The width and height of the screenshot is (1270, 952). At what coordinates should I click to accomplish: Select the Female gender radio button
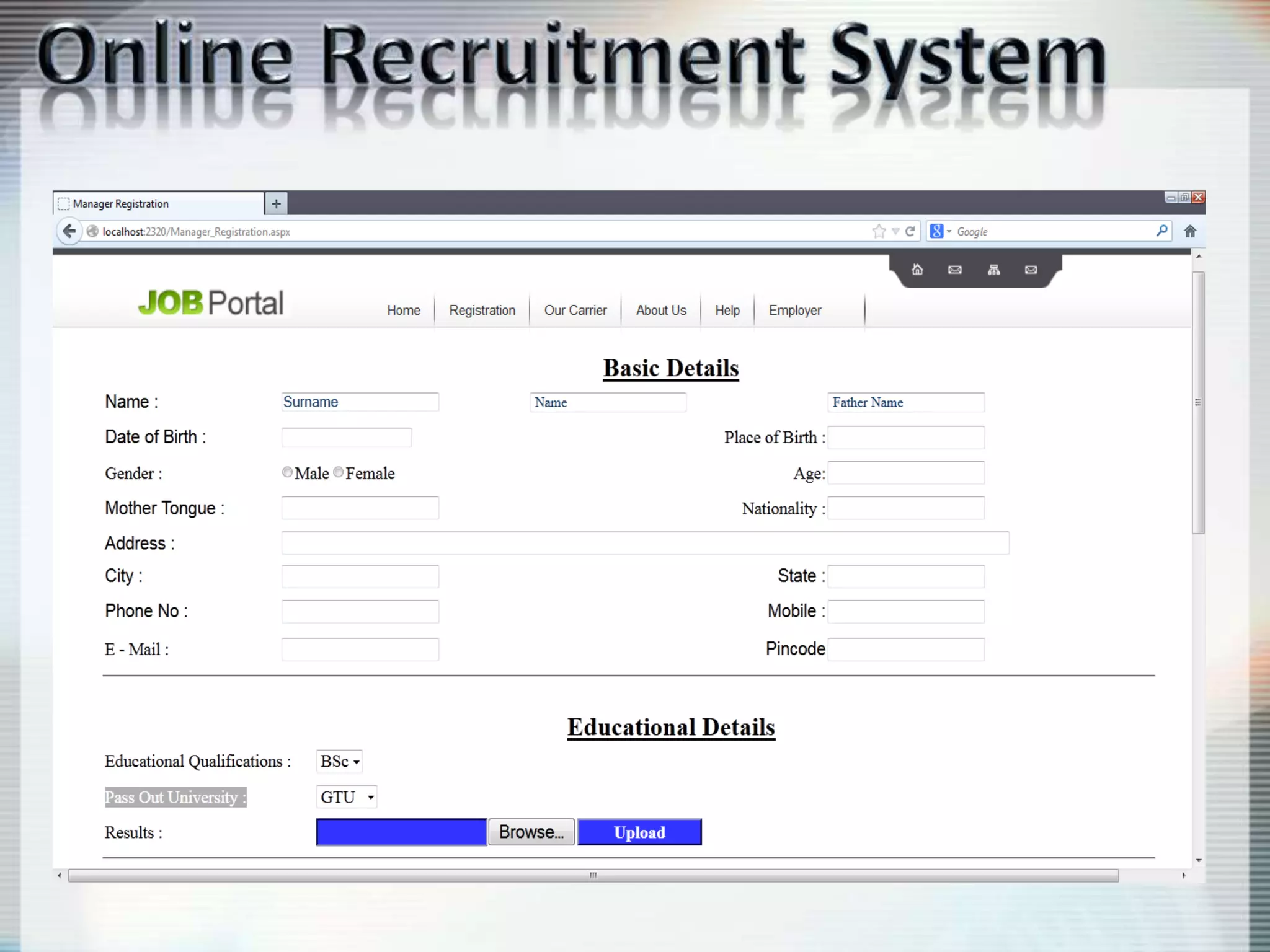pyautogui.click(x=338, y=472)
